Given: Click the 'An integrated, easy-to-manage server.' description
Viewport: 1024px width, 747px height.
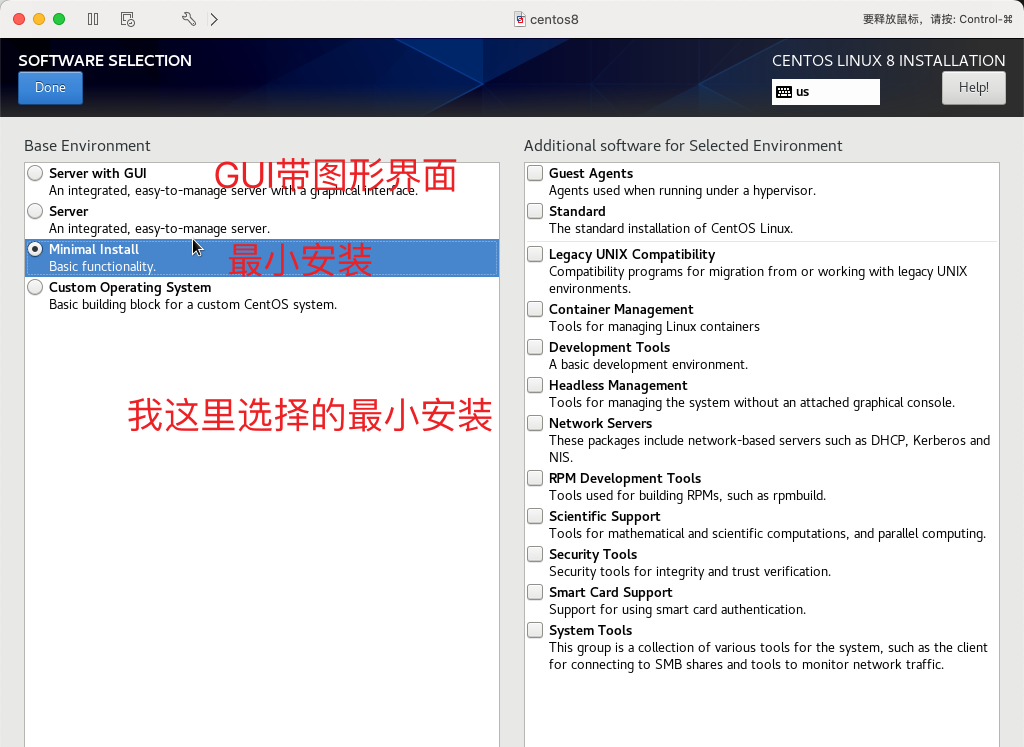Looking at the screenshot, I should tap(159, 229).
